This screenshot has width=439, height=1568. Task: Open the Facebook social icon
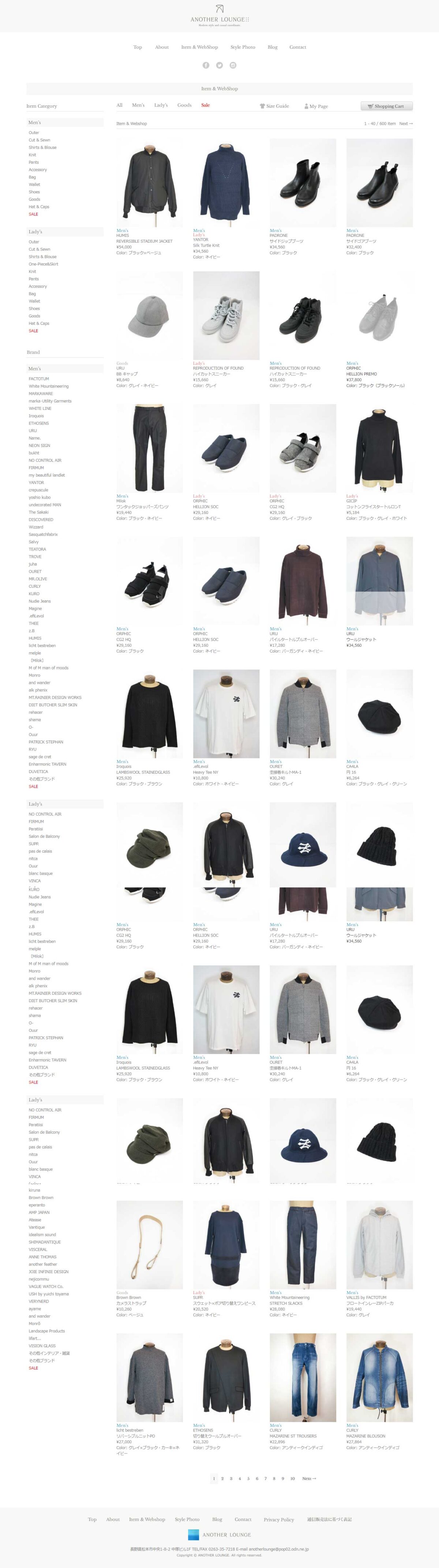(206, 65)
